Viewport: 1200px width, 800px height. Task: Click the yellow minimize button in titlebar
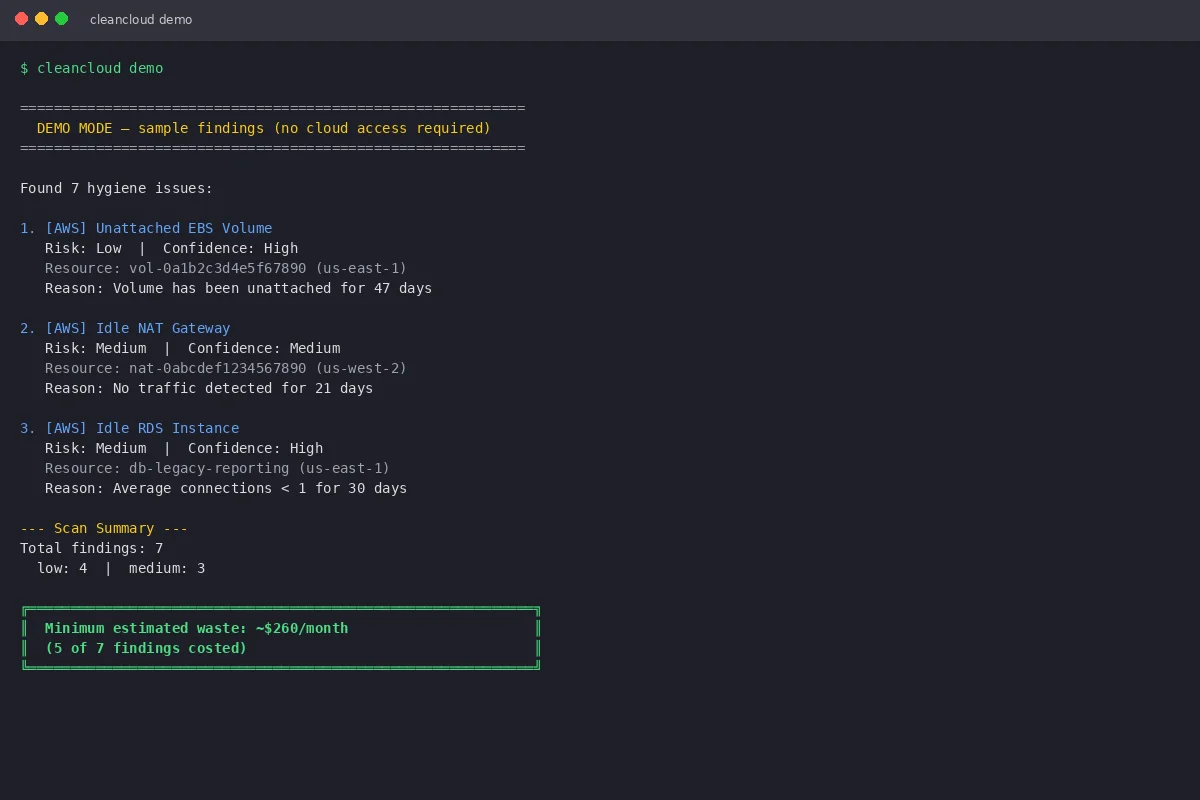[x=40, y=18]
